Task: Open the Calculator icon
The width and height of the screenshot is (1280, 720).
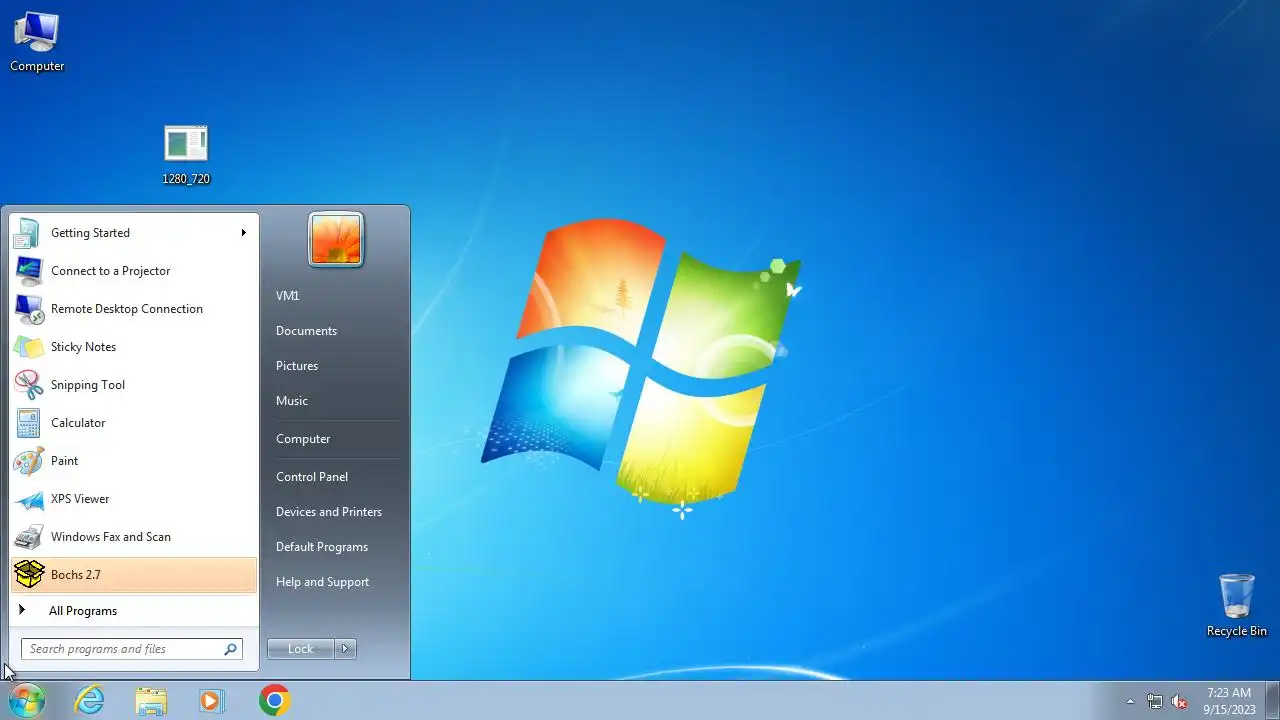Action: point(28,423)
